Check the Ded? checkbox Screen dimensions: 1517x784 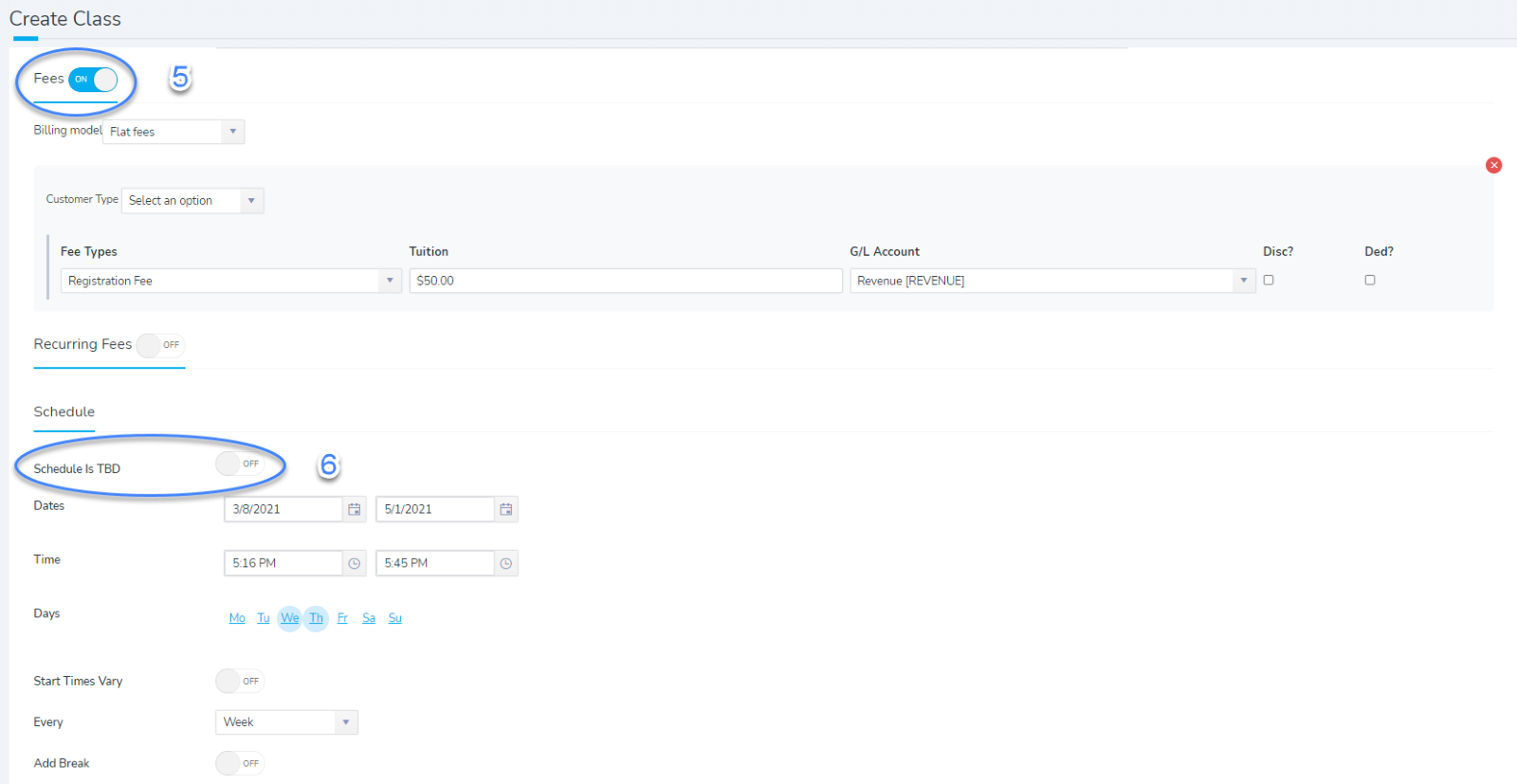pos(1369,280)
